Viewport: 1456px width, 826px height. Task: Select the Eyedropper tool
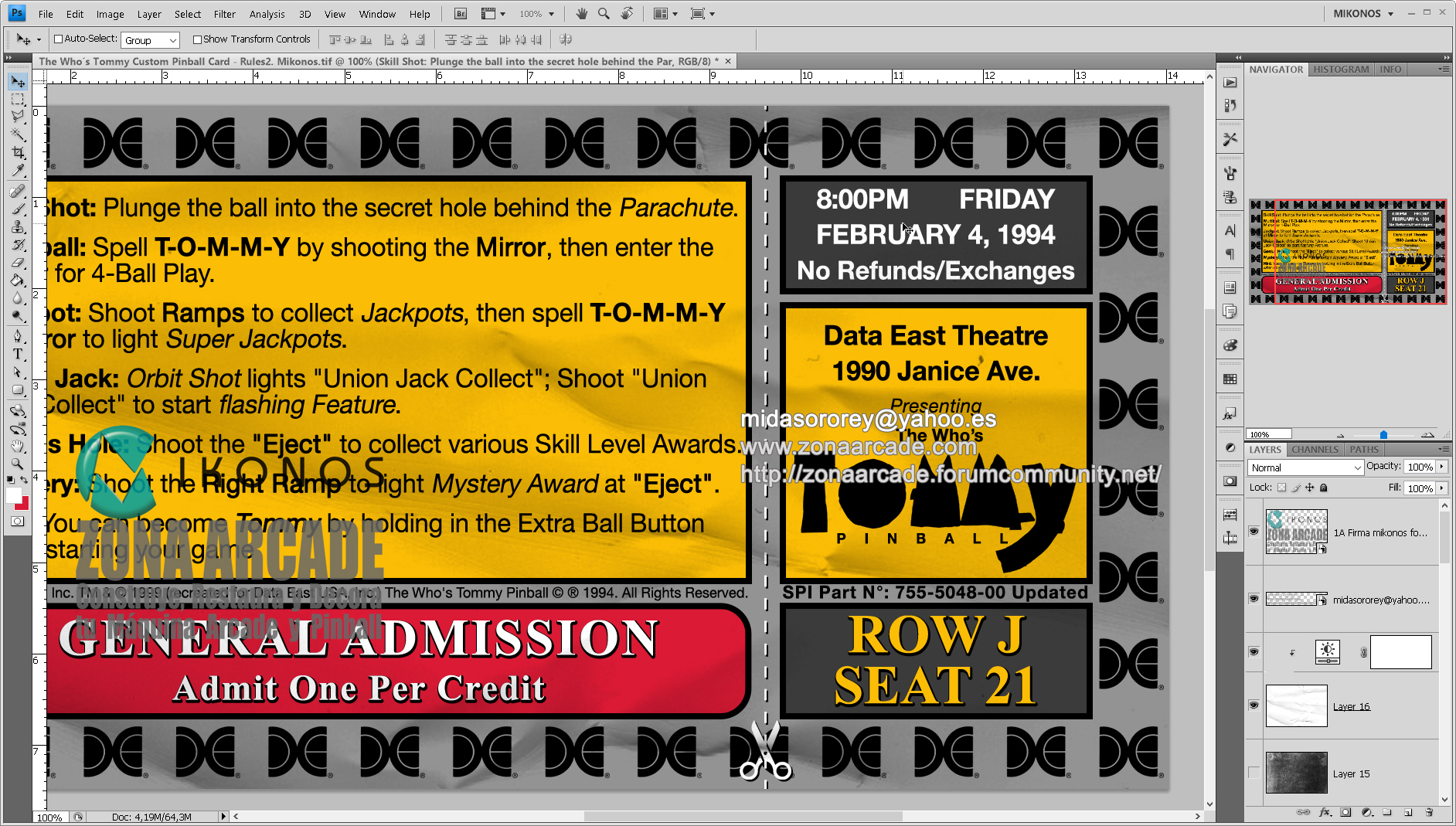(x=18, y=170)
